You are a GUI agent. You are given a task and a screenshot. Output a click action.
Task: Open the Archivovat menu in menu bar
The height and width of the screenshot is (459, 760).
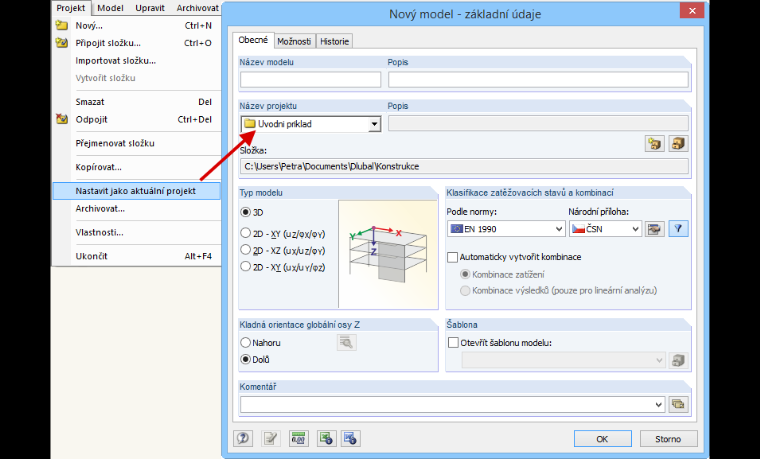[197, 8]
